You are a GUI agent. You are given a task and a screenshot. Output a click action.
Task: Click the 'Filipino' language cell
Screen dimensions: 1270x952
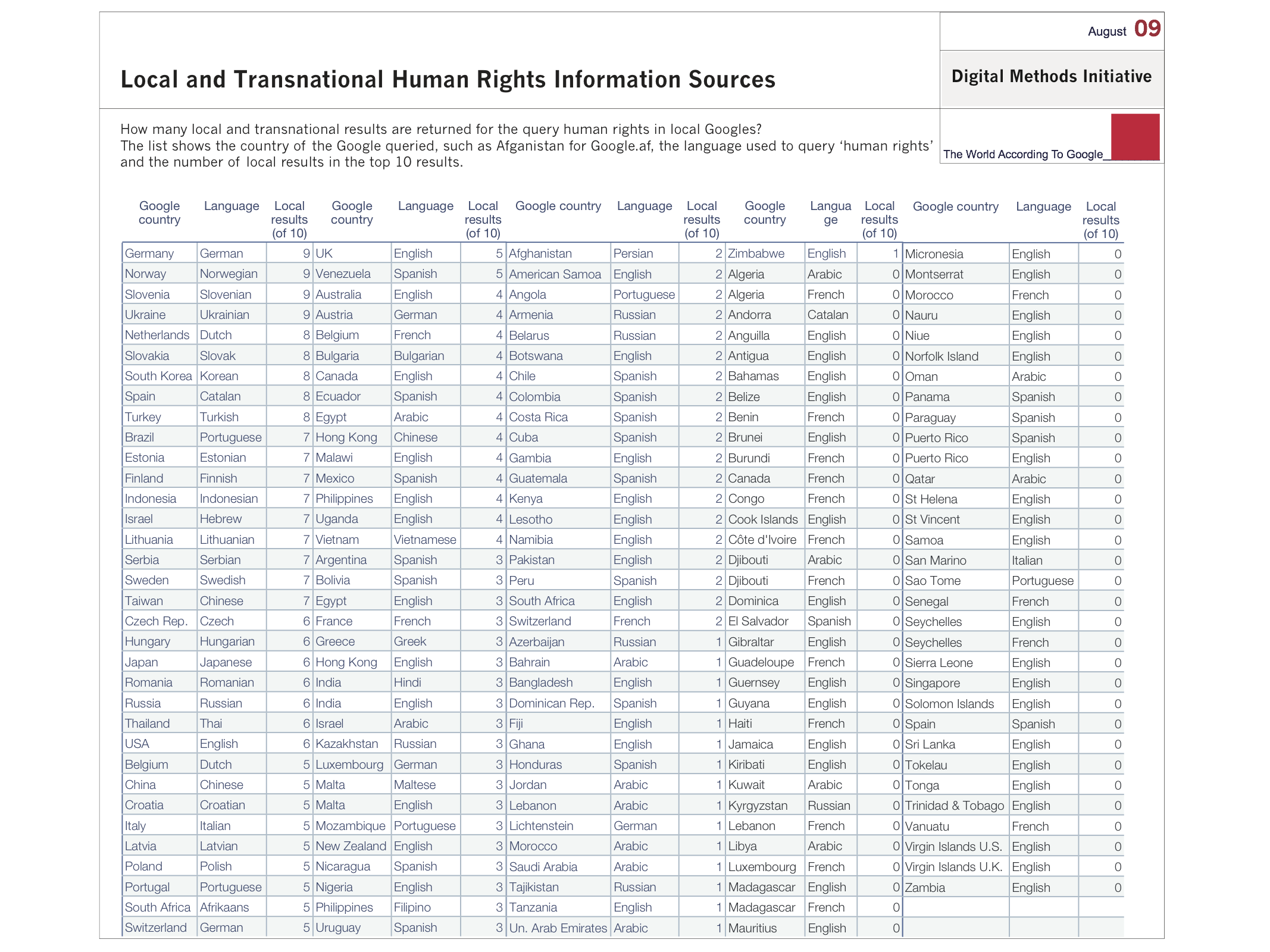(426, 907)
